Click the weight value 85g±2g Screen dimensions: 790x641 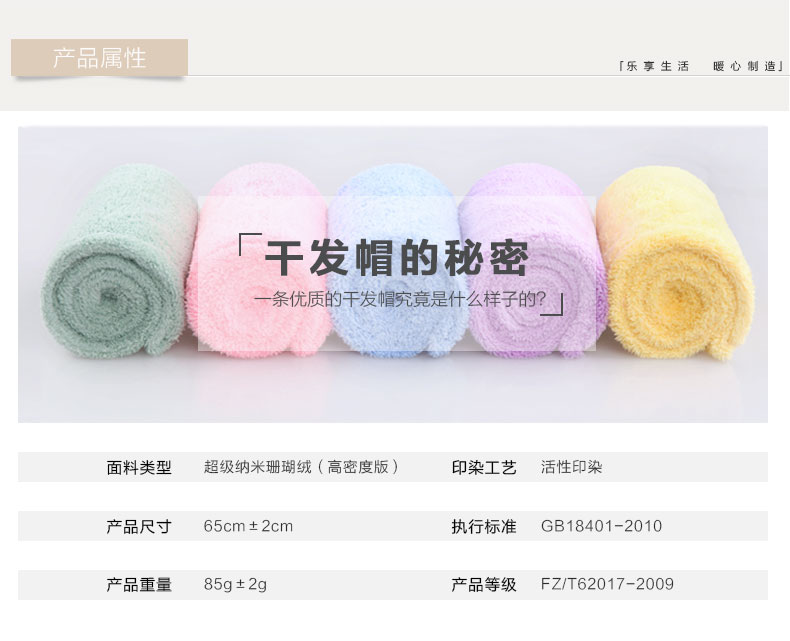coord(235,585)
